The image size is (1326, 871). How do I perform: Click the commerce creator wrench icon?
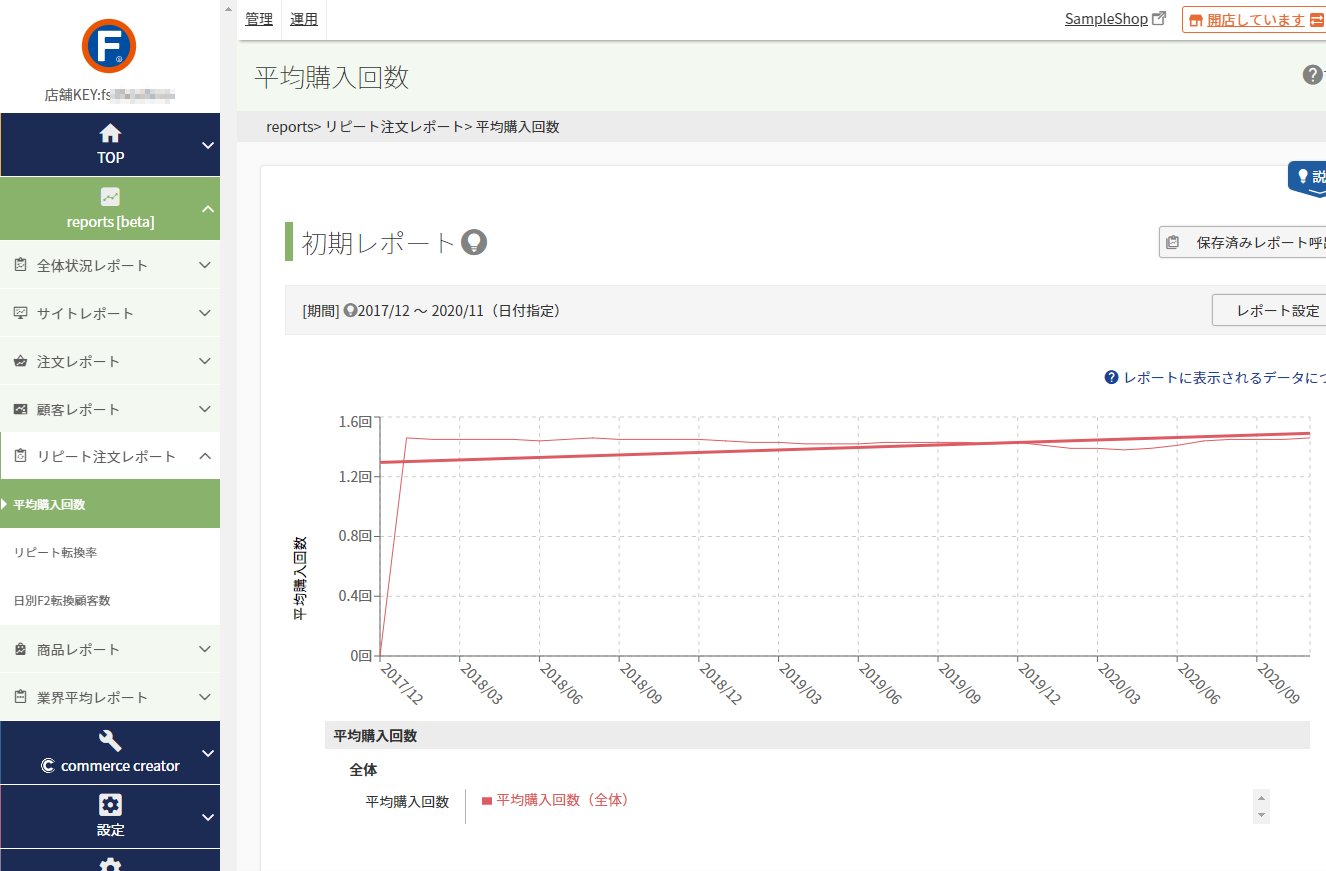tap(110, 741)
